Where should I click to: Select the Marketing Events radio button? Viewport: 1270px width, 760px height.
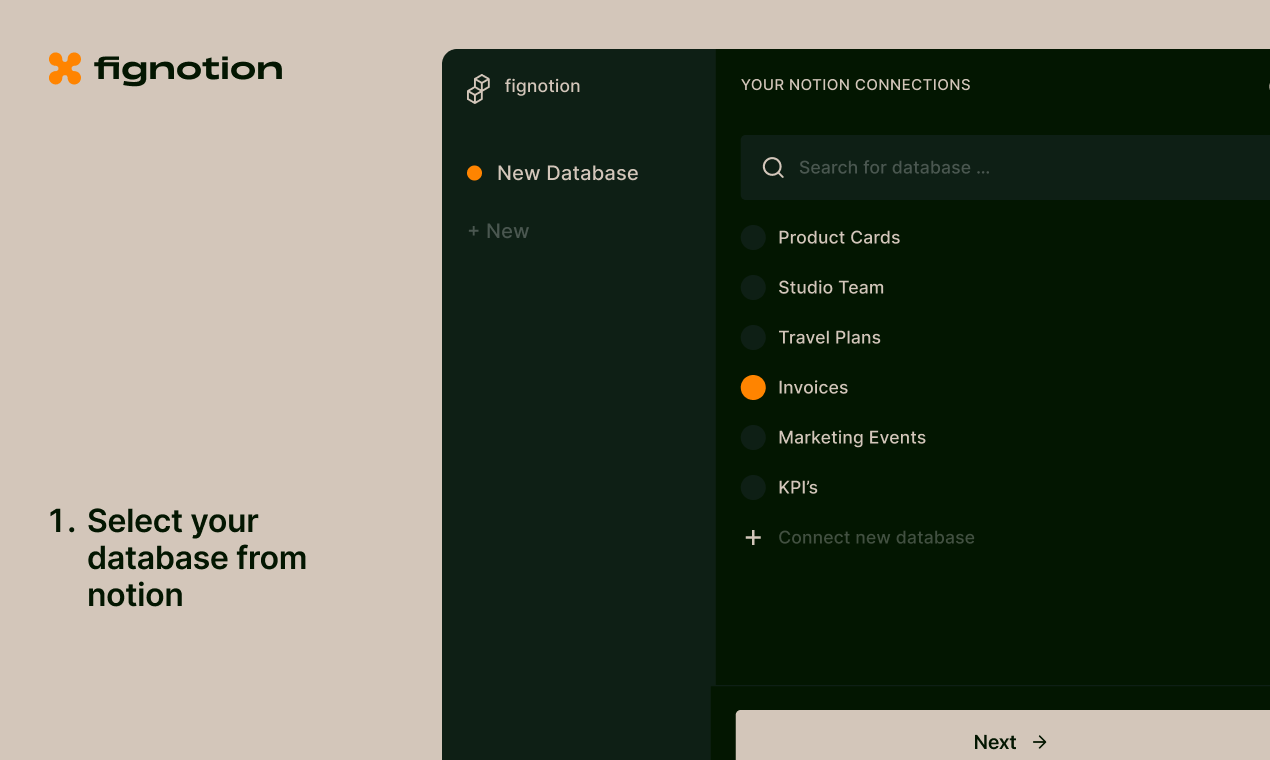click(753, 437)
